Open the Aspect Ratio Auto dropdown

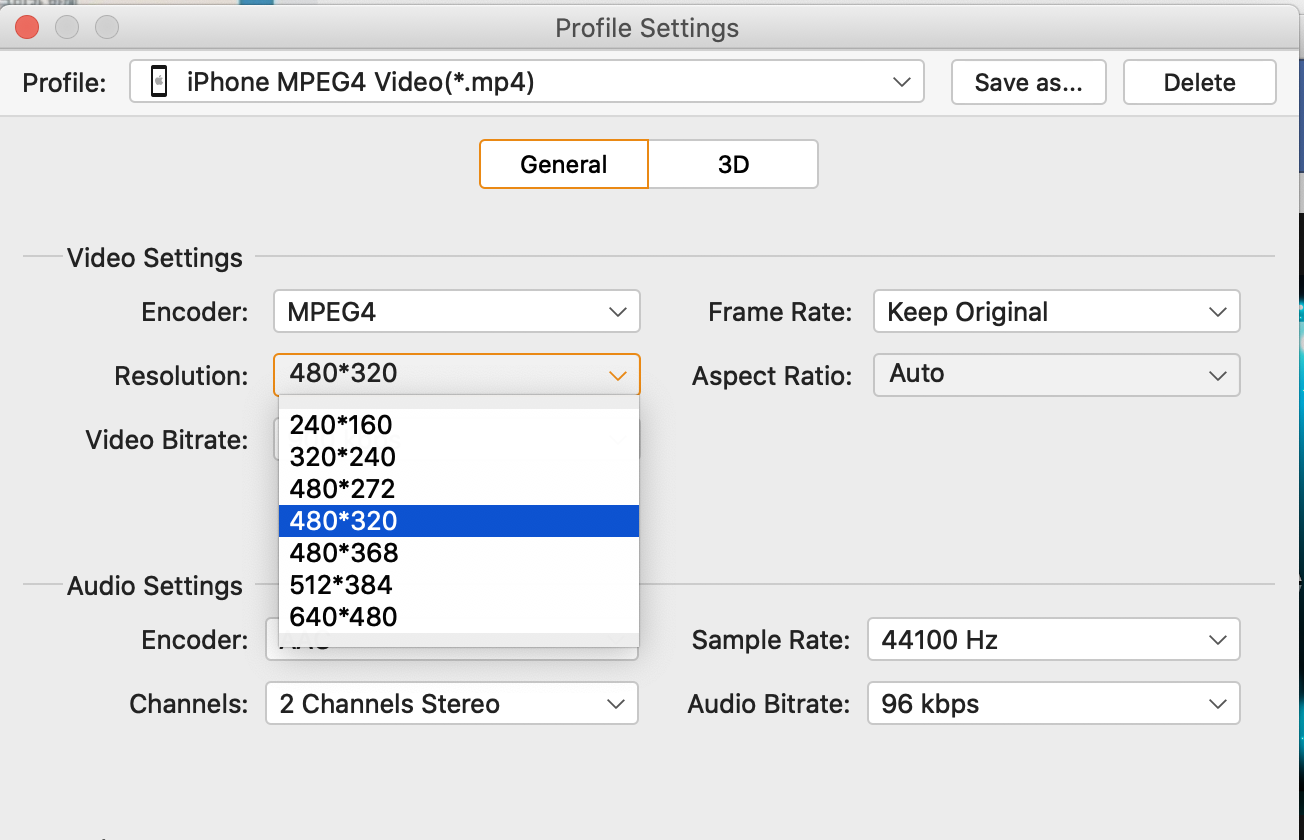coord(1056,375)
